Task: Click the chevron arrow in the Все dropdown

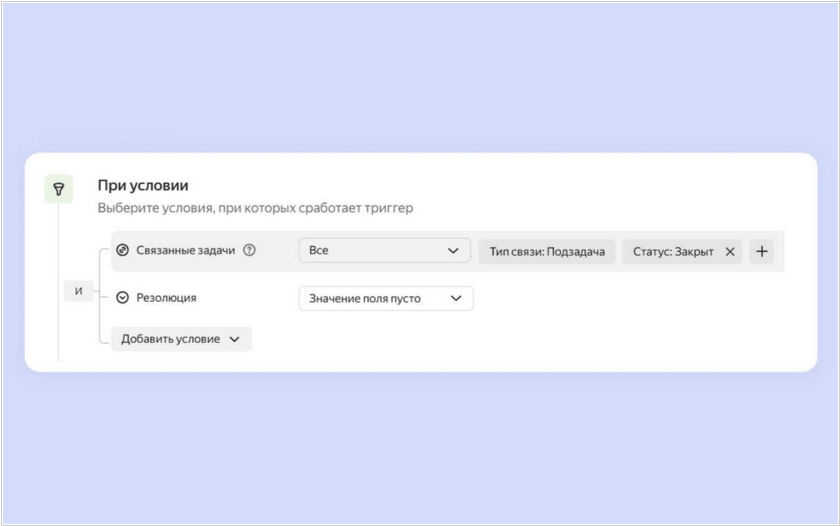Action: tap(453, 251)
